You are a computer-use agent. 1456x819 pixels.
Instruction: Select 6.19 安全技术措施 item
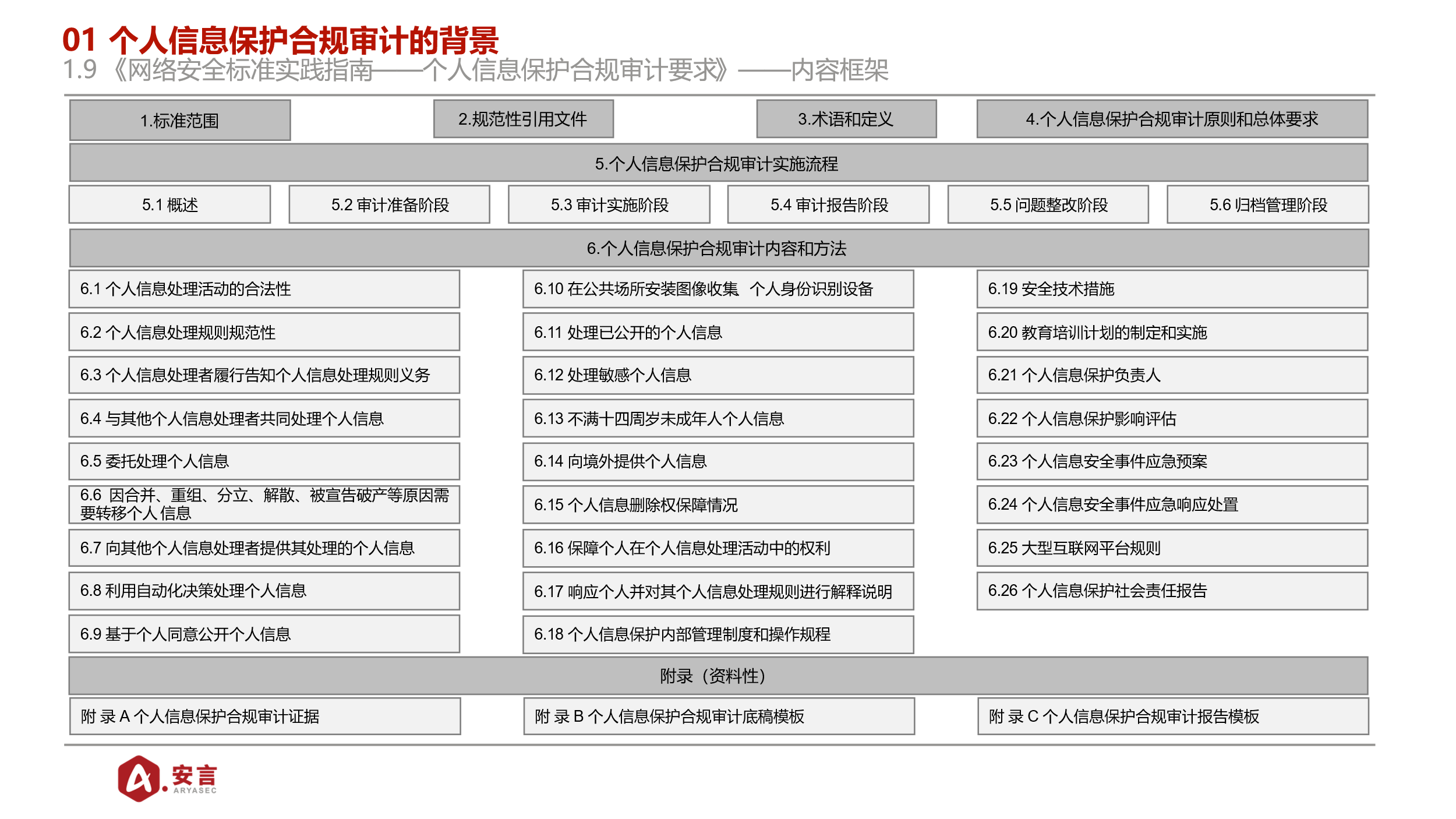[1172, 289]
